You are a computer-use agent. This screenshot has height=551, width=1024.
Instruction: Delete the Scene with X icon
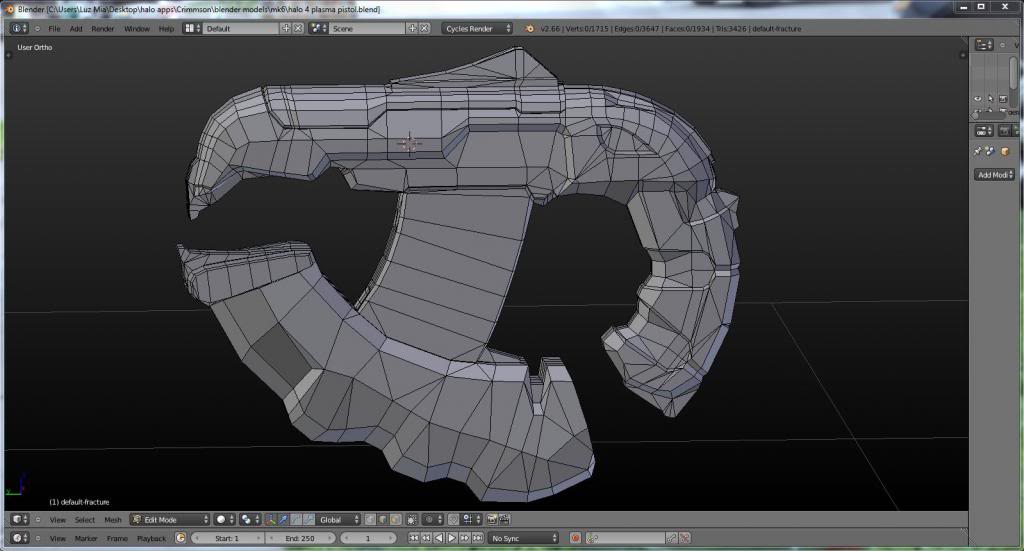425,28
